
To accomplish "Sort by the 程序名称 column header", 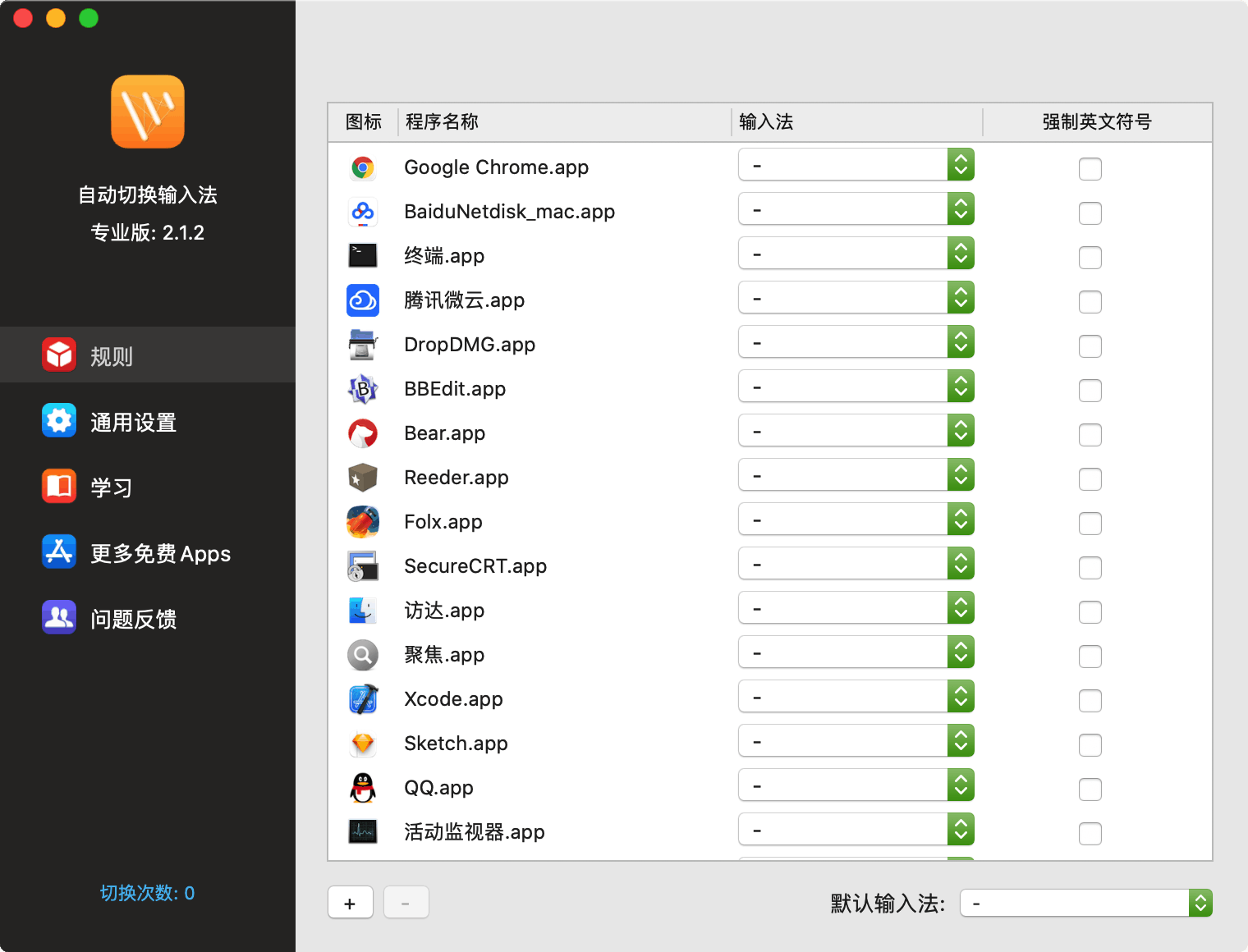I will click(442, 122).
